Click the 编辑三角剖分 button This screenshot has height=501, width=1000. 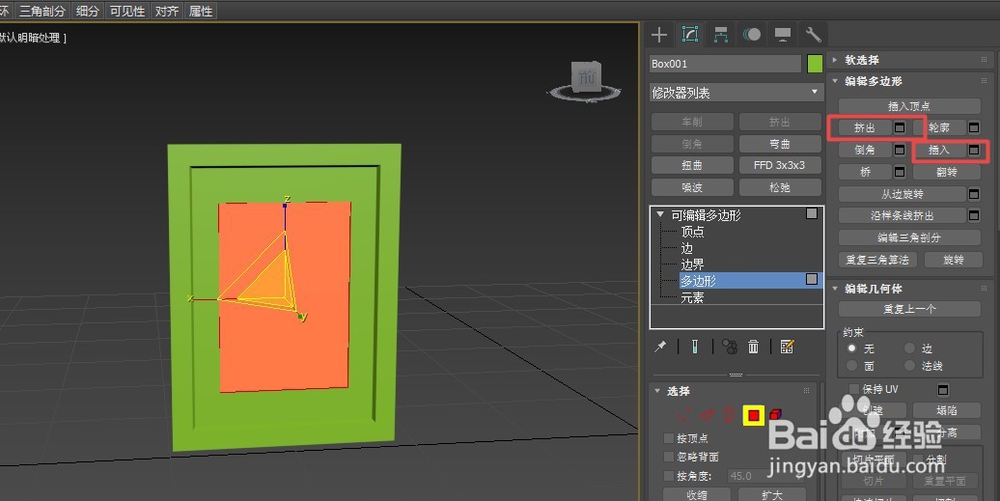coord(909,238)
